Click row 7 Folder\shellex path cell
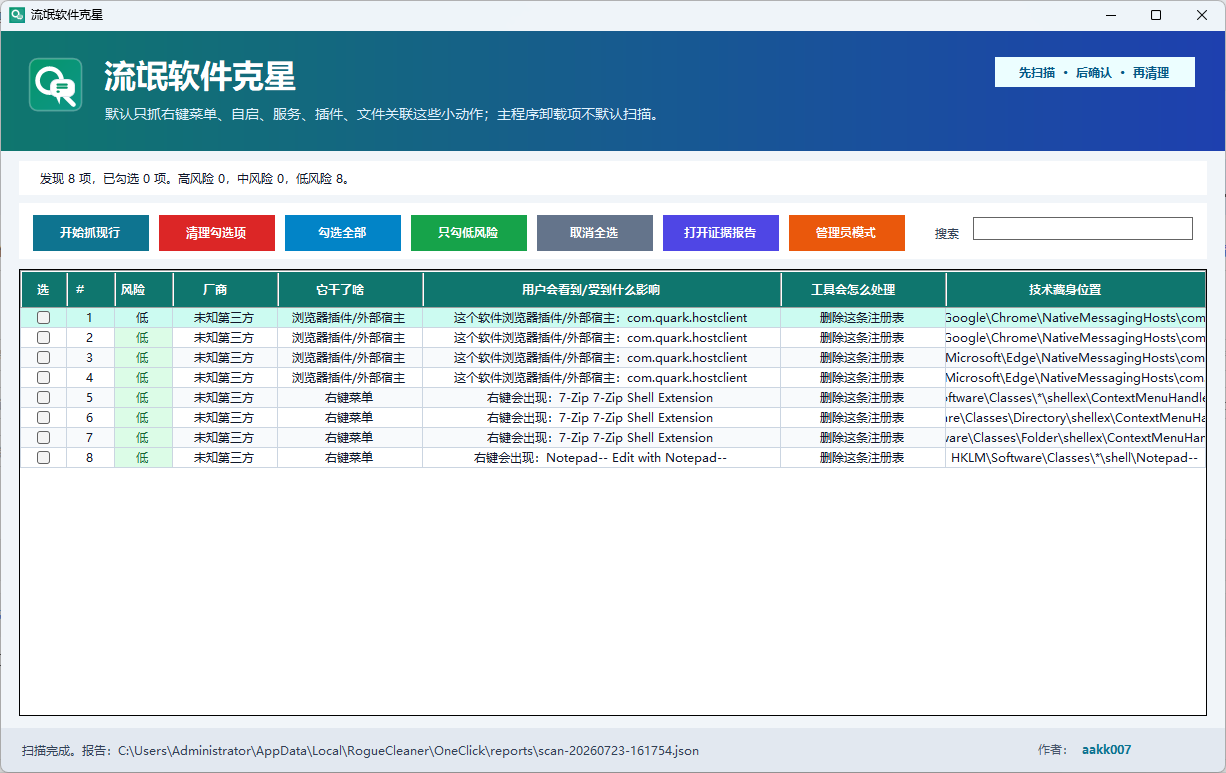 tap(1075, 438)
